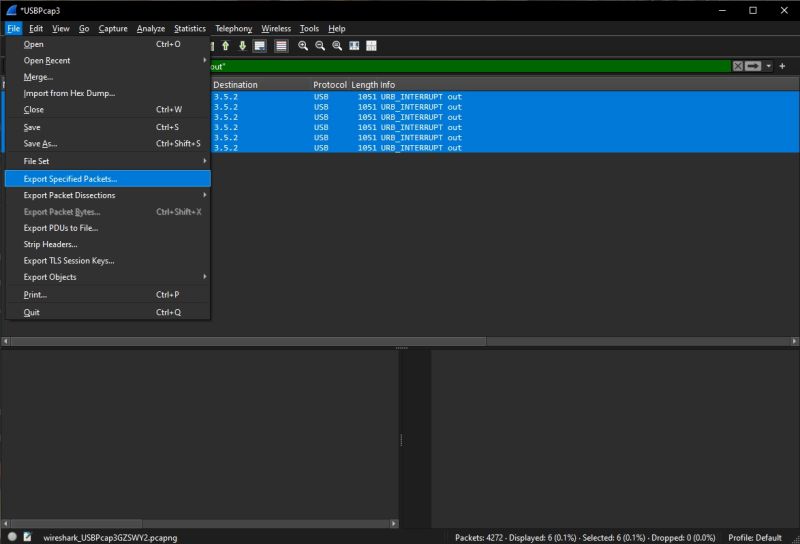This screenshot has width=800, height=544.
Task: Clear the display filter with the X icon
Action: click(738, 66)
